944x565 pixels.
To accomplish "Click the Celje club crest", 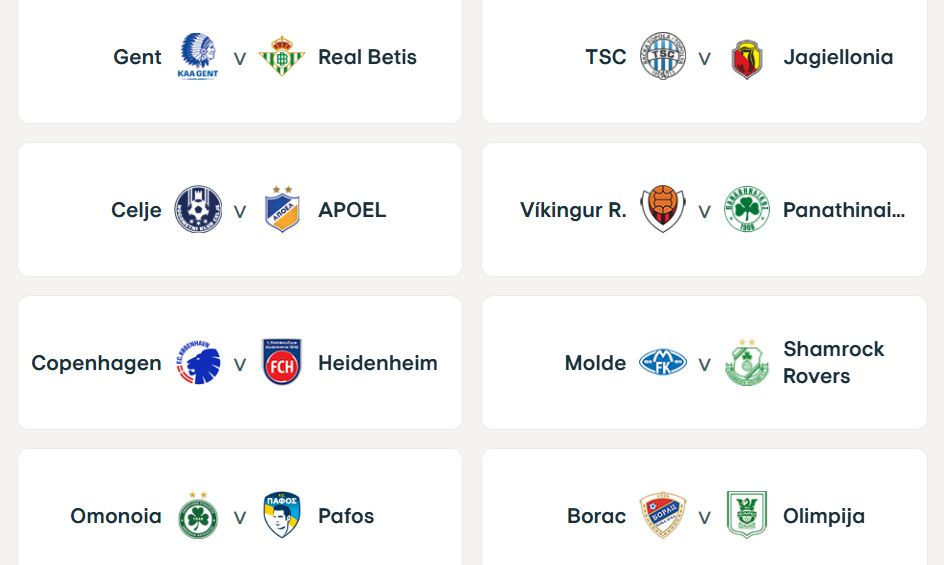I will (198, 210).
